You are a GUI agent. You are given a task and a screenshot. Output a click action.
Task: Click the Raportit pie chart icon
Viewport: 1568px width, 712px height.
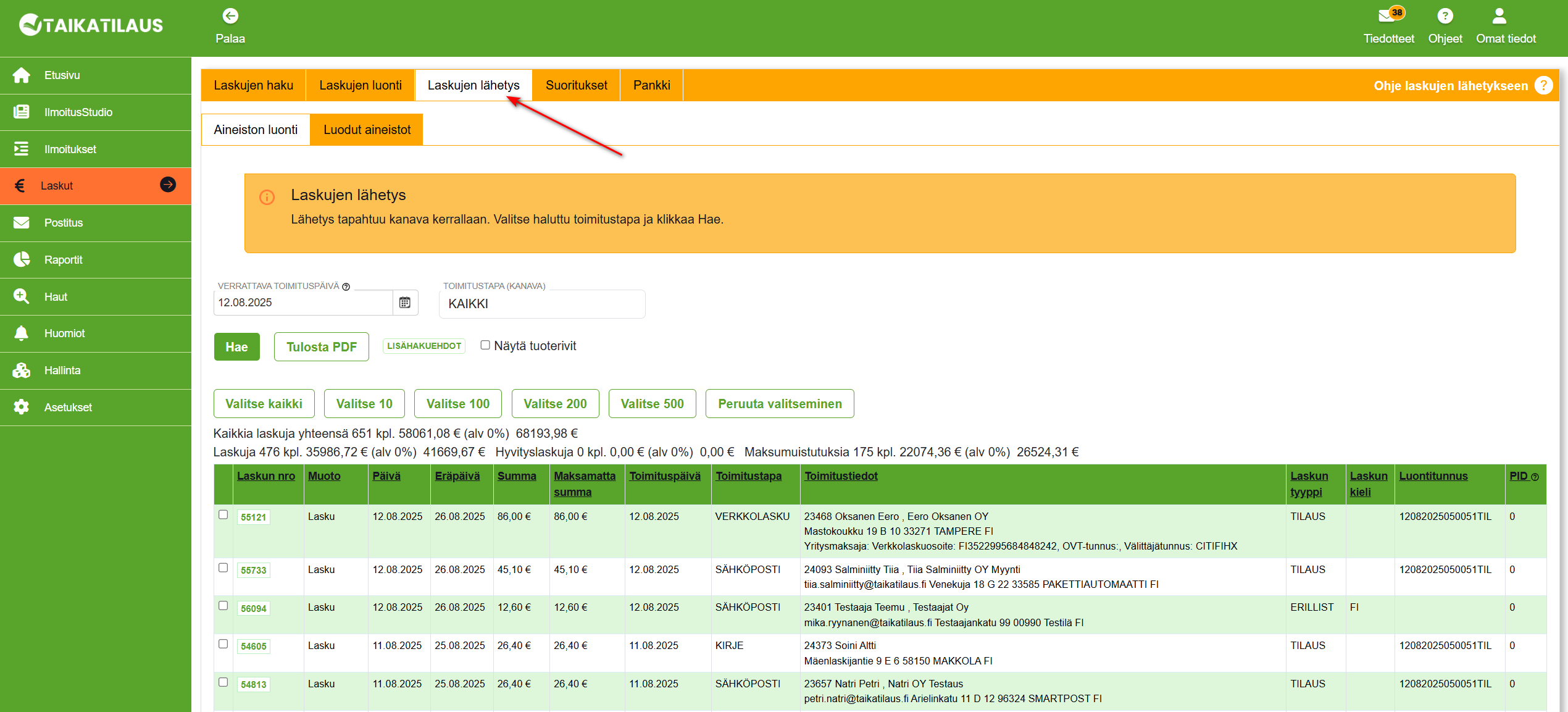click(22, 259)
